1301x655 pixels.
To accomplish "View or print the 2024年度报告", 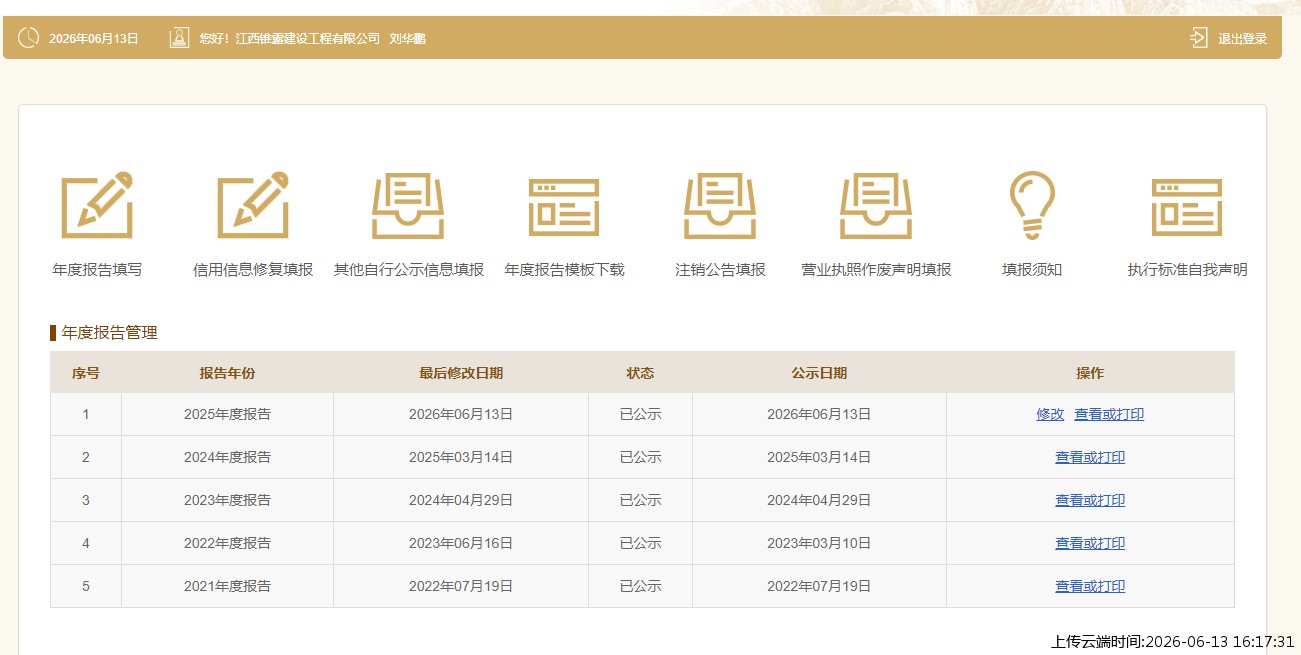I will click(x=1090, y=457).
